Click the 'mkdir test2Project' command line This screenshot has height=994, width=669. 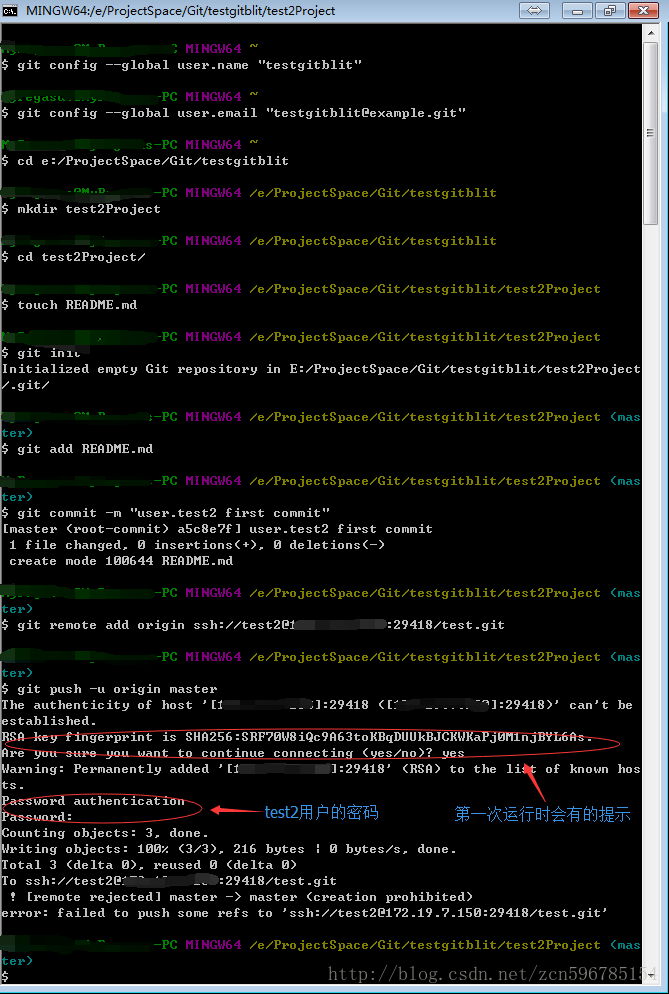[81, 209]
